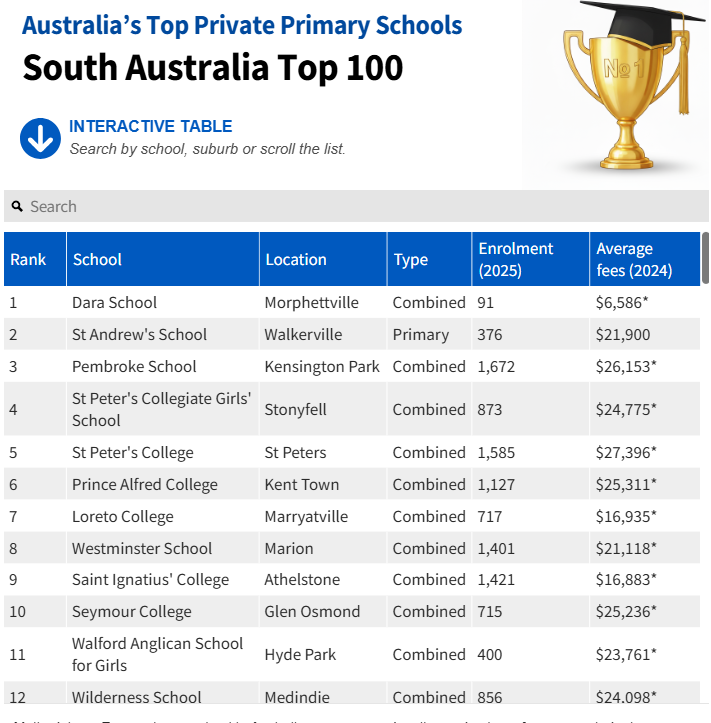Select Pembroke School cell
This screenshot has height=723, width=711.
coord(163,367)
